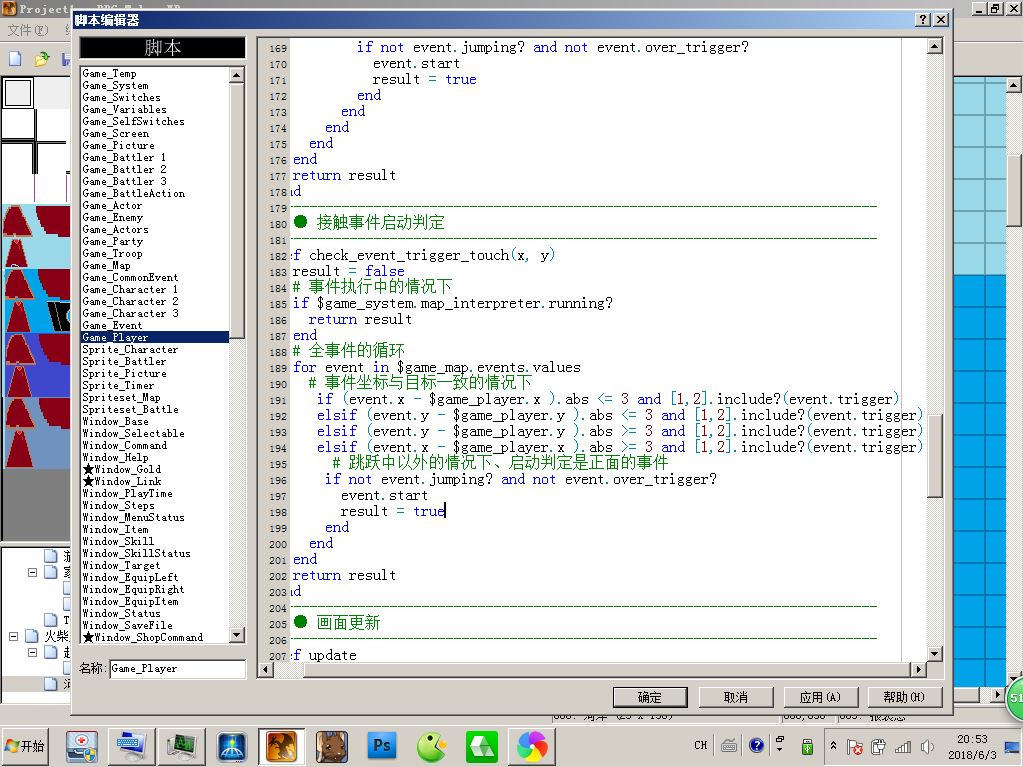The width and height of the screenshot is (1023, 767).
Task: Open the rabbit character taskbar app
Action: (332, 746)
